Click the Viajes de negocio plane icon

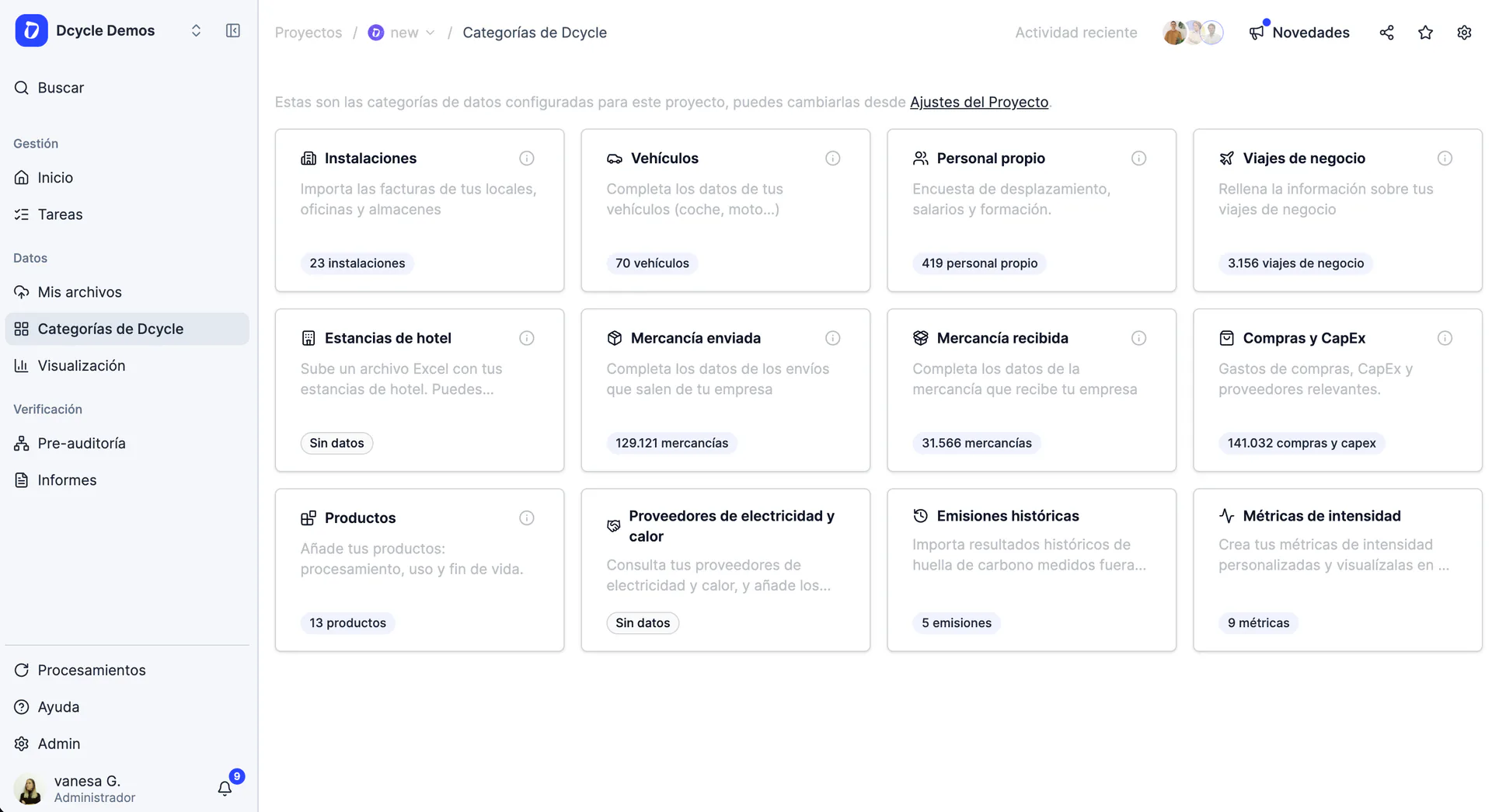[1227, 159]
